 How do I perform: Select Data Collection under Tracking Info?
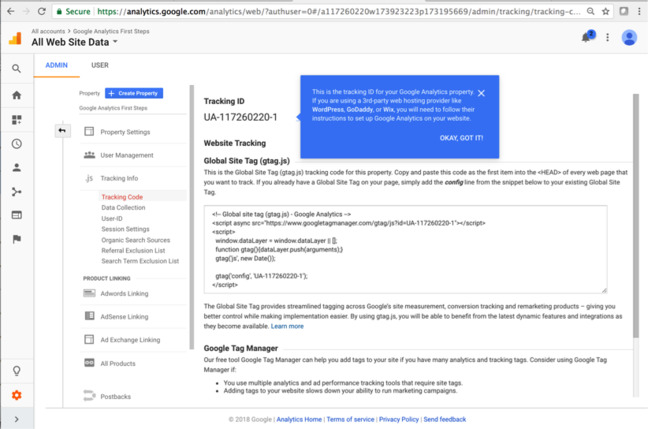(123, 207)
